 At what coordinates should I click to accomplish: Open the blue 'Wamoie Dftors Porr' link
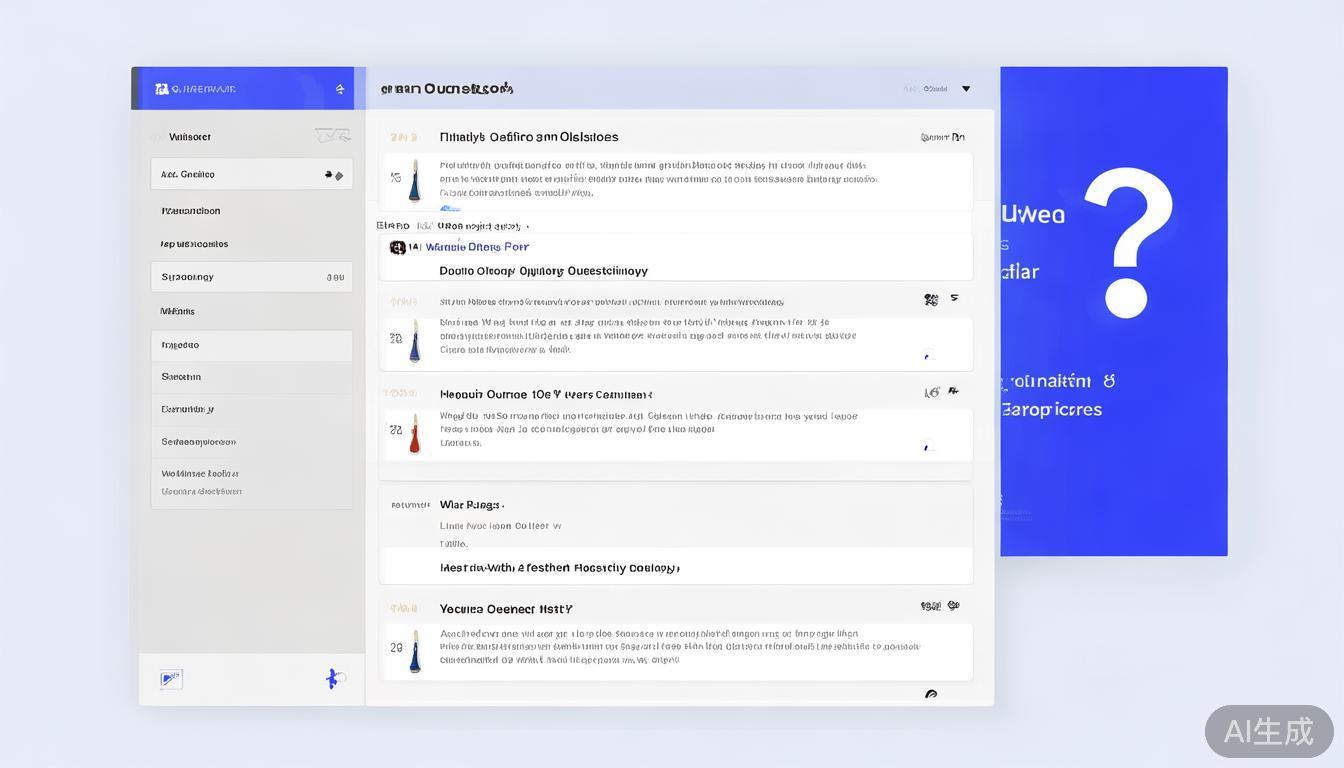tap(477, 247)
